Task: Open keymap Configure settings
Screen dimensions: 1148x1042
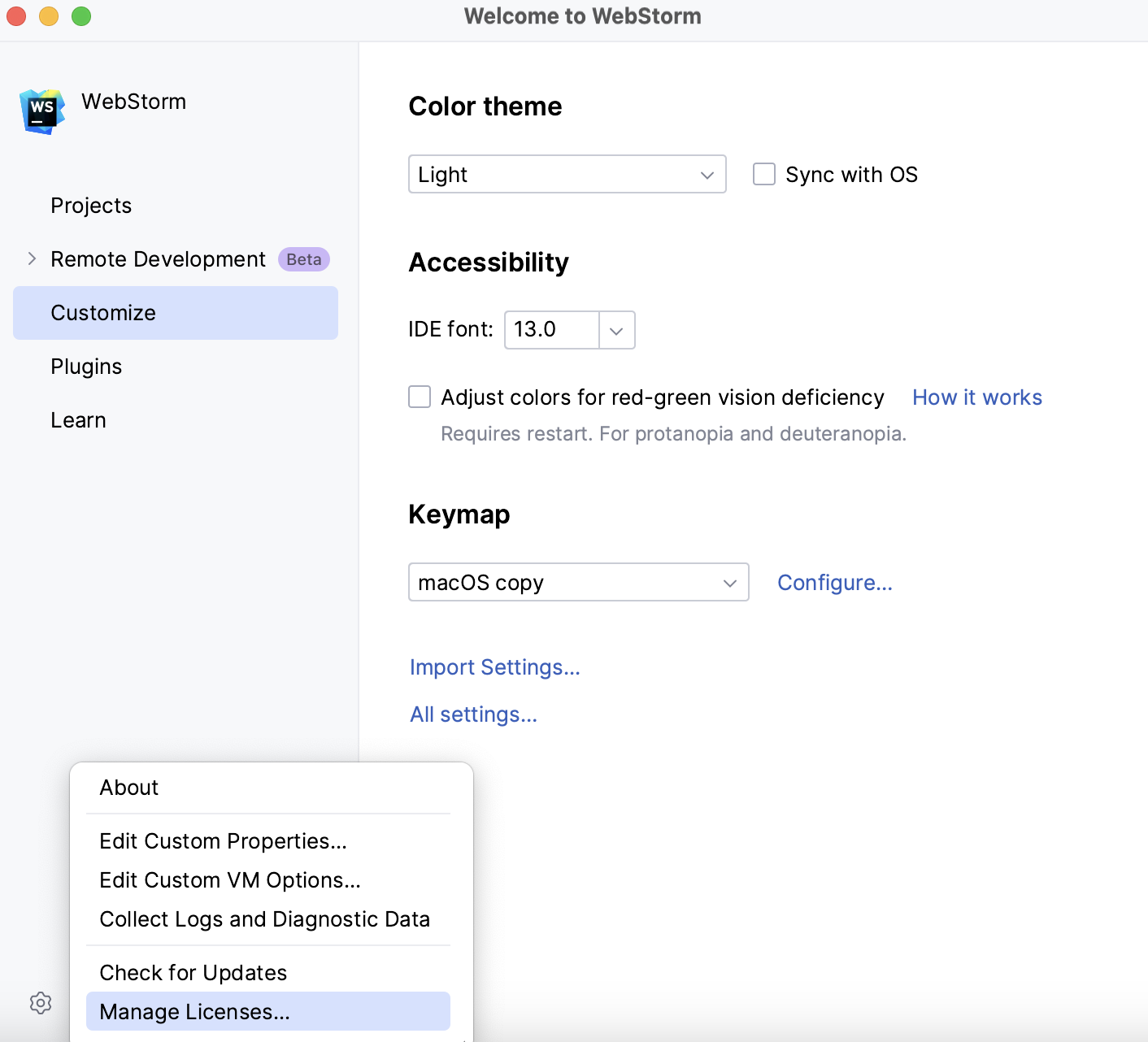Action: (834, 582)
